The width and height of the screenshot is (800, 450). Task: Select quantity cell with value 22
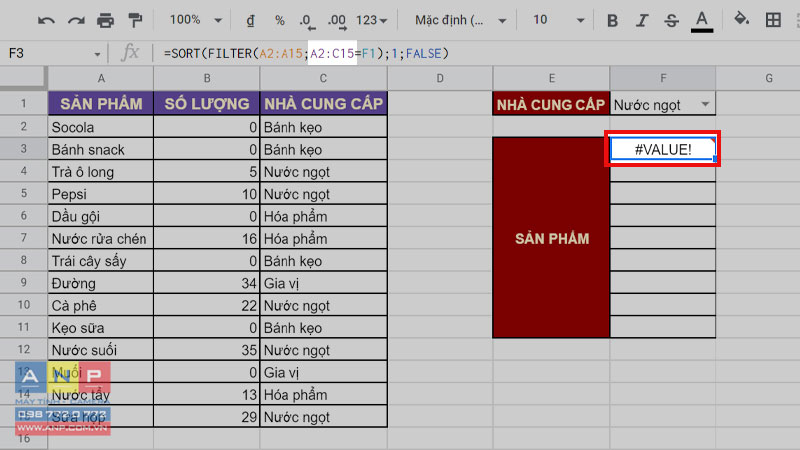(207, 305)
